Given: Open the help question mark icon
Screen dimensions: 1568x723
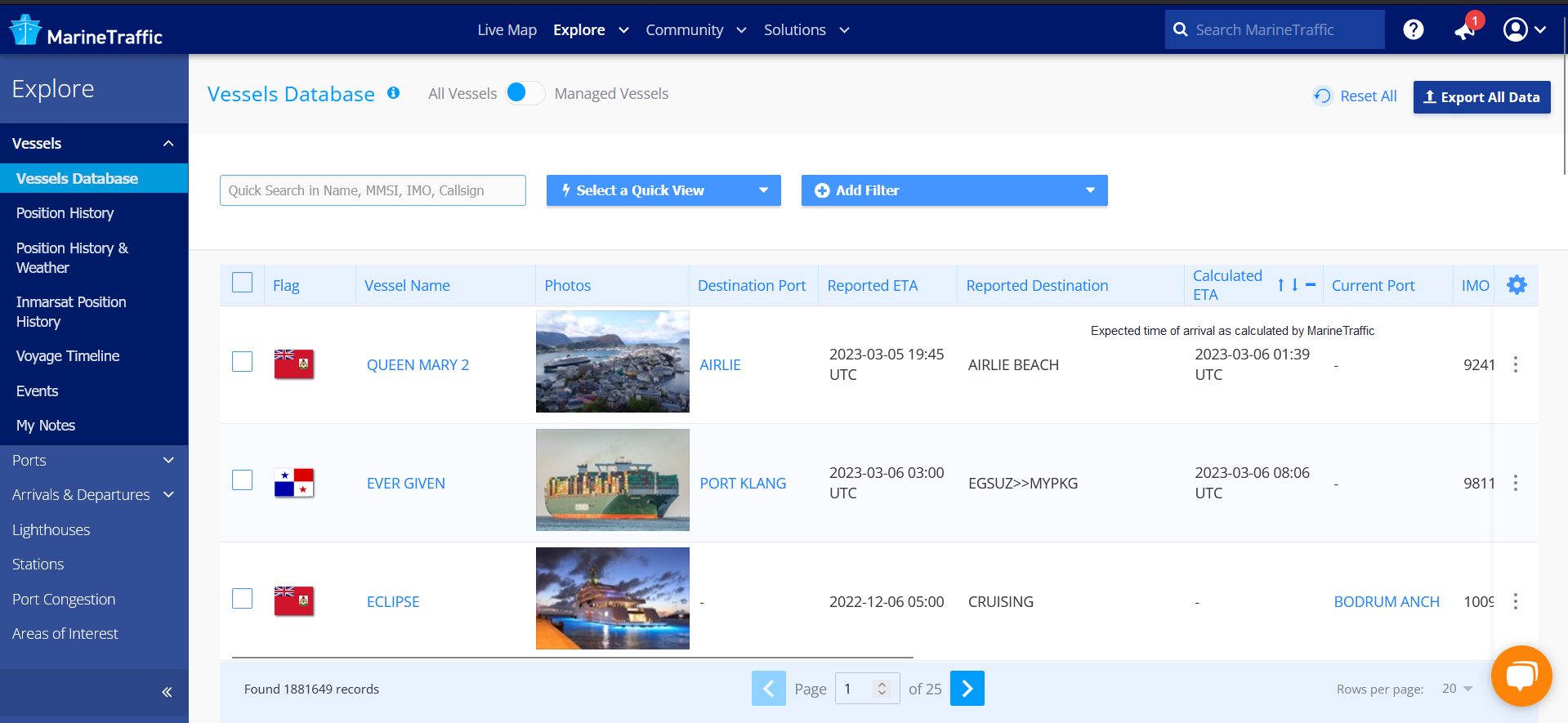Looking at the screenshot, I should point(1414,29).
